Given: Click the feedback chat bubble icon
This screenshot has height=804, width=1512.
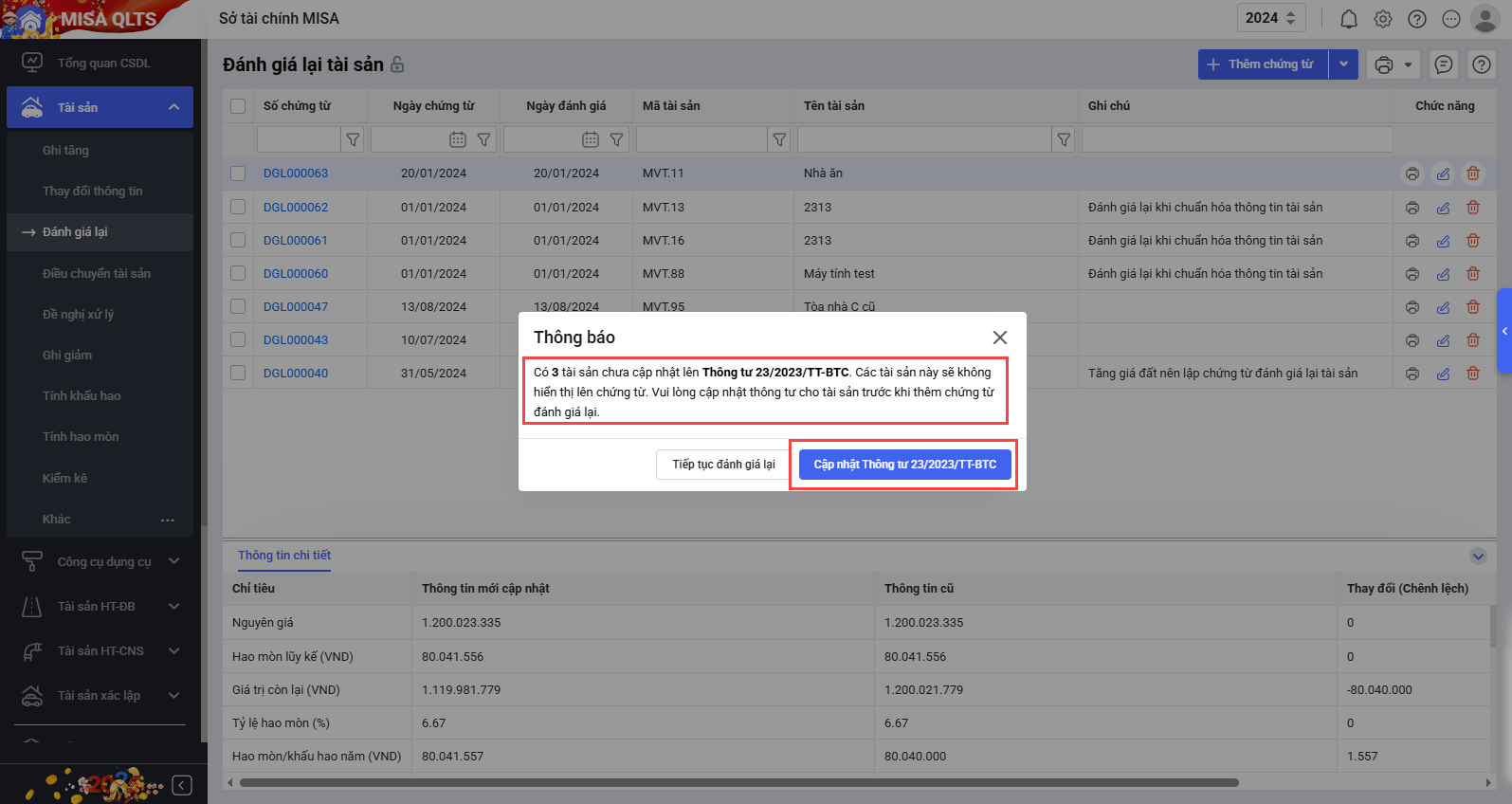Looking at the screenshot, I should (x=1443, y=64).
